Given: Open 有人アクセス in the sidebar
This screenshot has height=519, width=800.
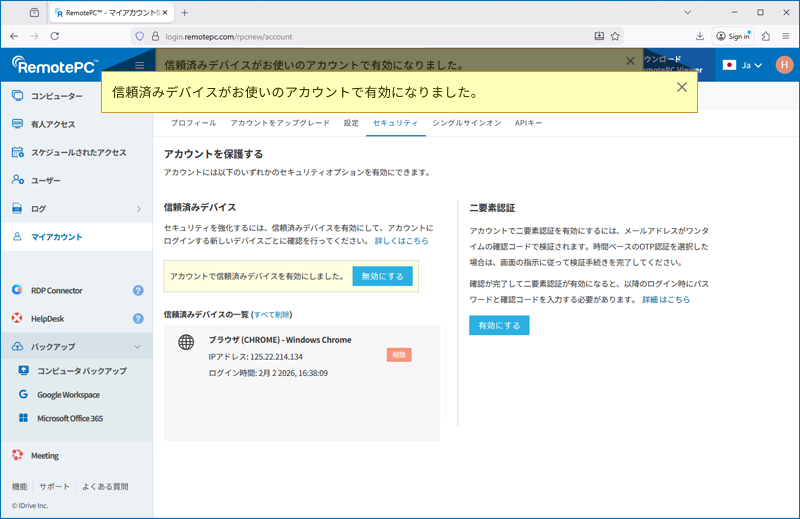Looking at the screenshot, I should coord(53,124).
